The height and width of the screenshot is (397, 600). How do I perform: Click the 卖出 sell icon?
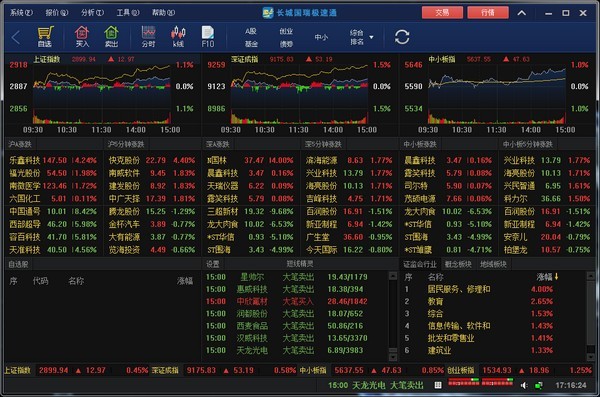click(111, 37)
